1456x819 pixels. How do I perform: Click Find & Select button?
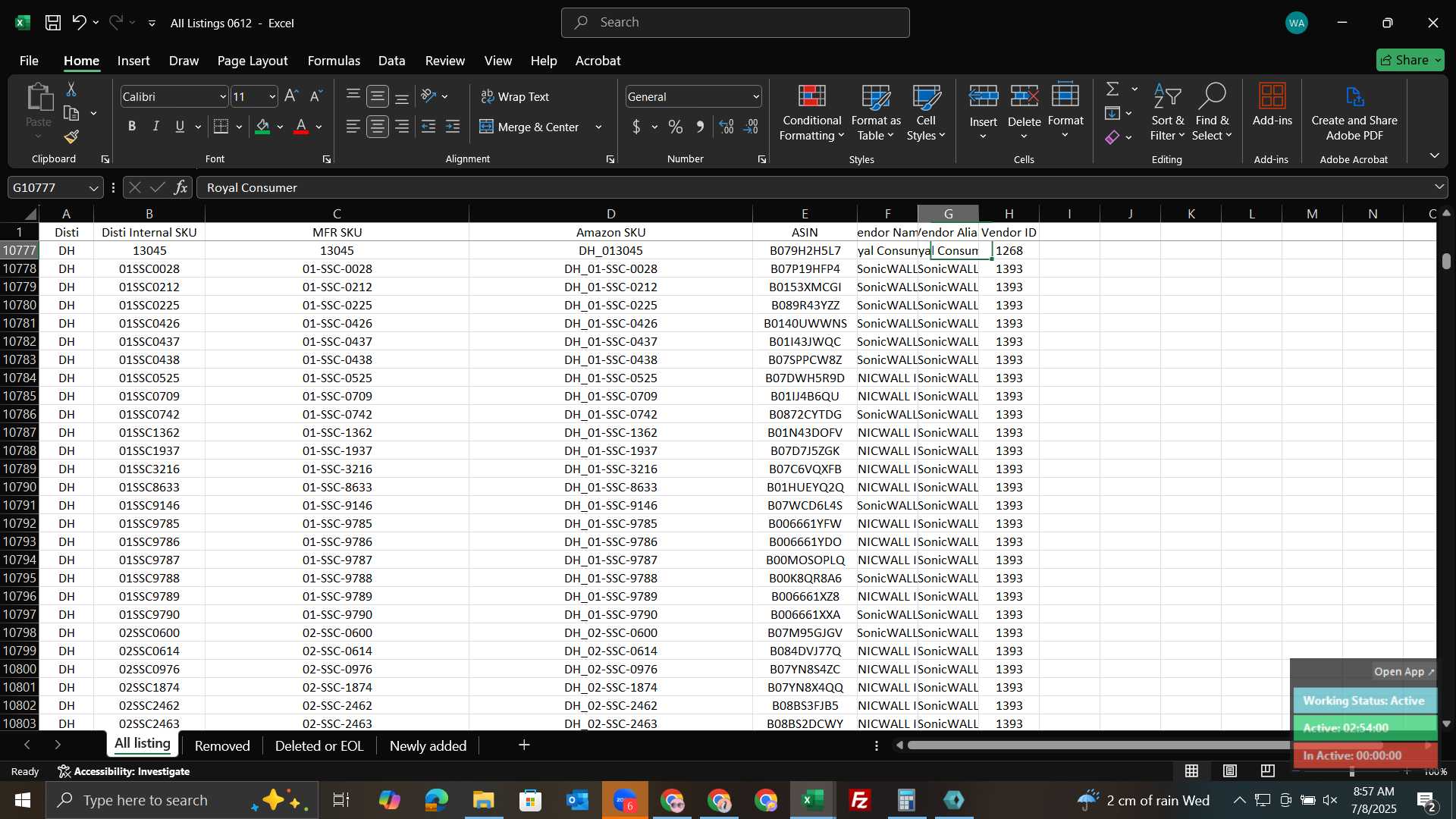1212,112
